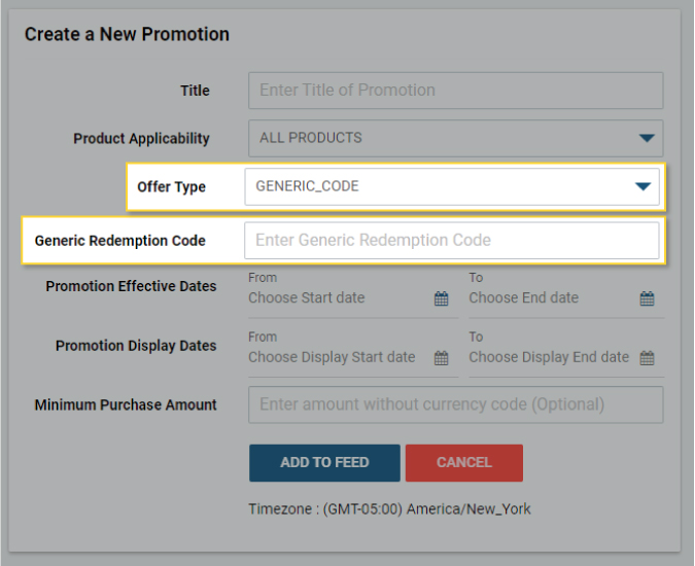Expand the Product Applicability dropdown arrow
The width and height of the screenshot is (695, 566).
click(647, 138)
